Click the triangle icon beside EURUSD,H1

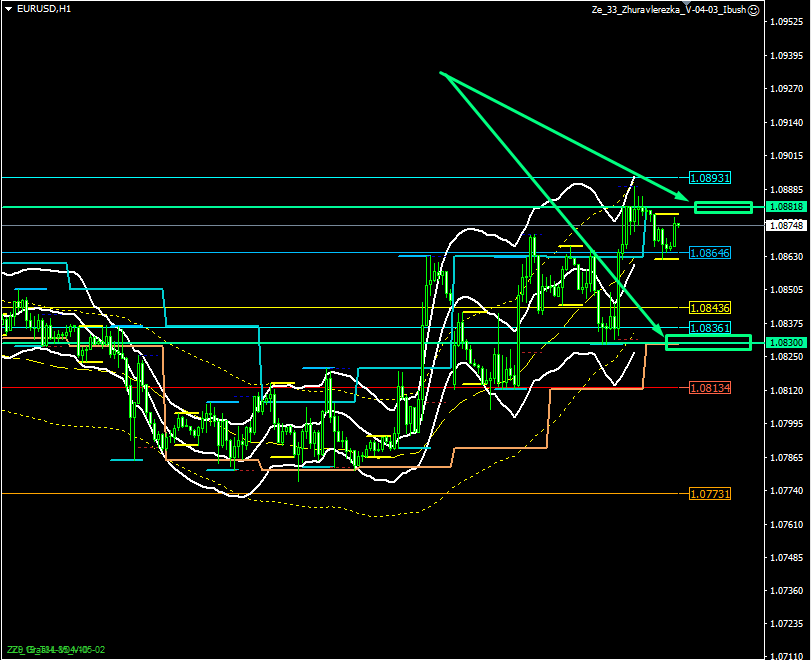tap(9, 9)
